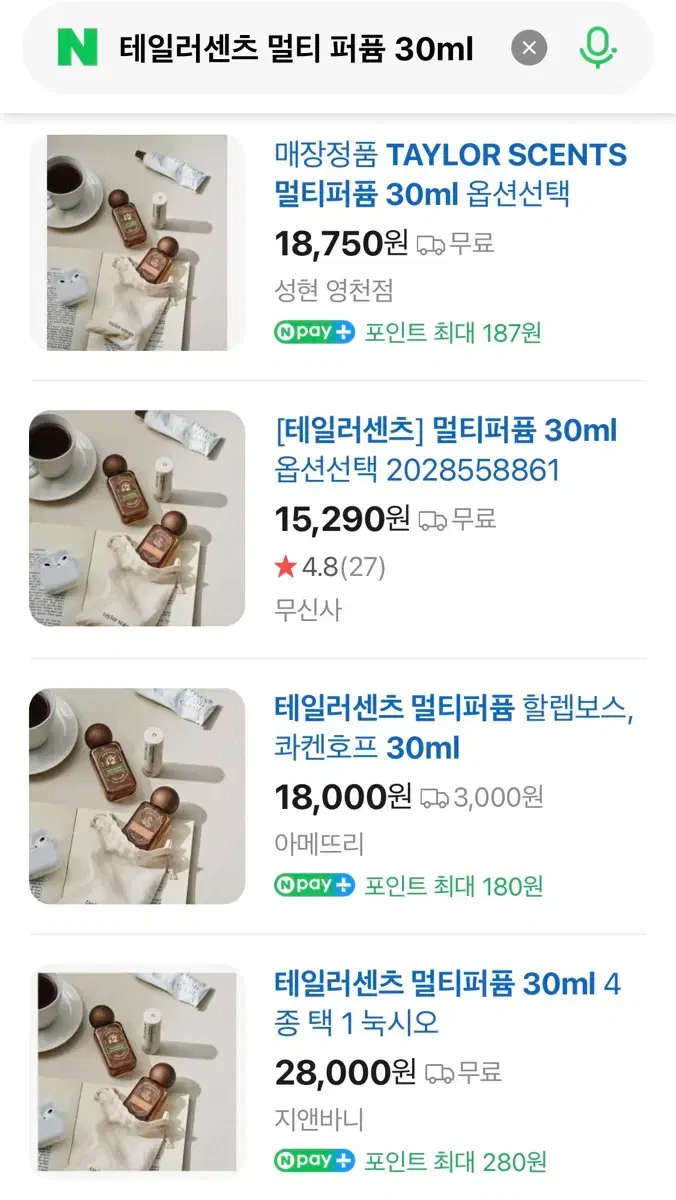The width and height of the screenshot is (676, 1200).
Task: Open 테일러센츠 멀티퍼퓸 할렙보스, 콰켄호프 listing
Action: (453, 727)
